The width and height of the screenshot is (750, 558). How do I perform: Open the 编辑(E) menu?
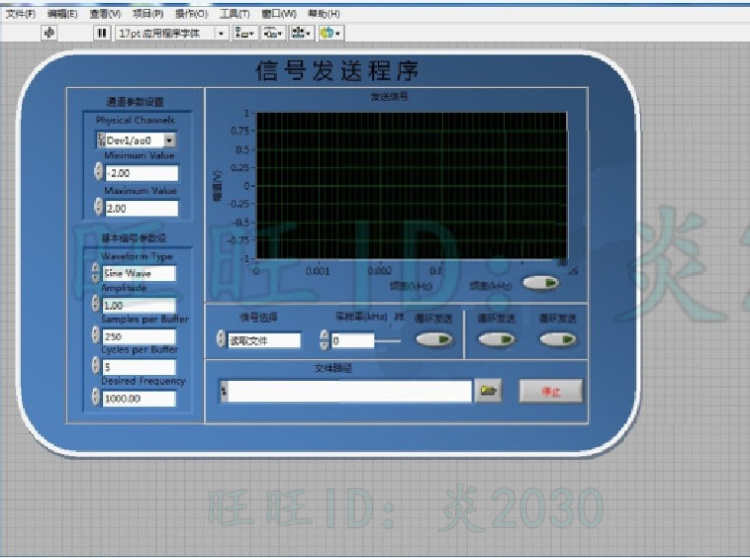pos(62,14)
